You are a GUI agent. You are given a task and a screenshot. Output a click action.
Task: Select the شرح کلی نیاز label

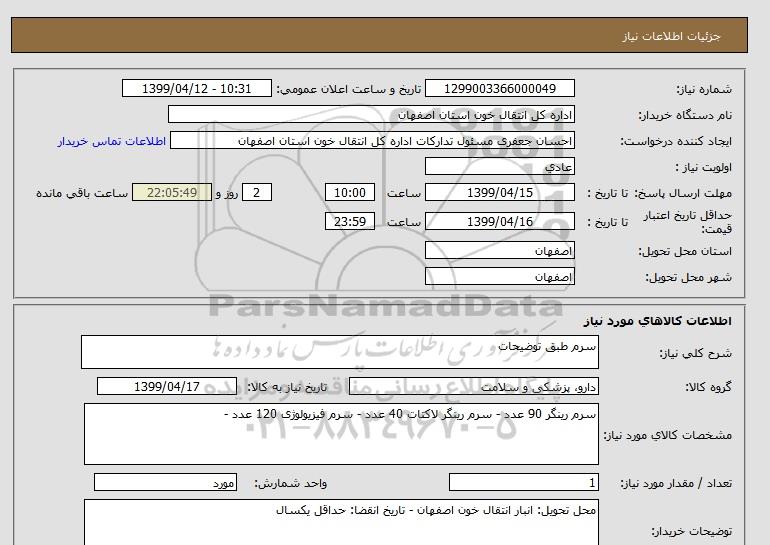tap(695, 353)
